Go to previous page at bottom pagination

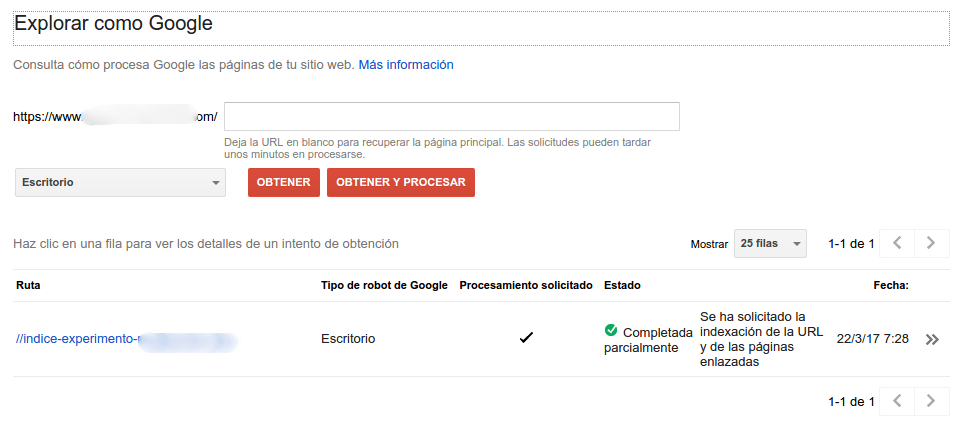coord(897,401)
